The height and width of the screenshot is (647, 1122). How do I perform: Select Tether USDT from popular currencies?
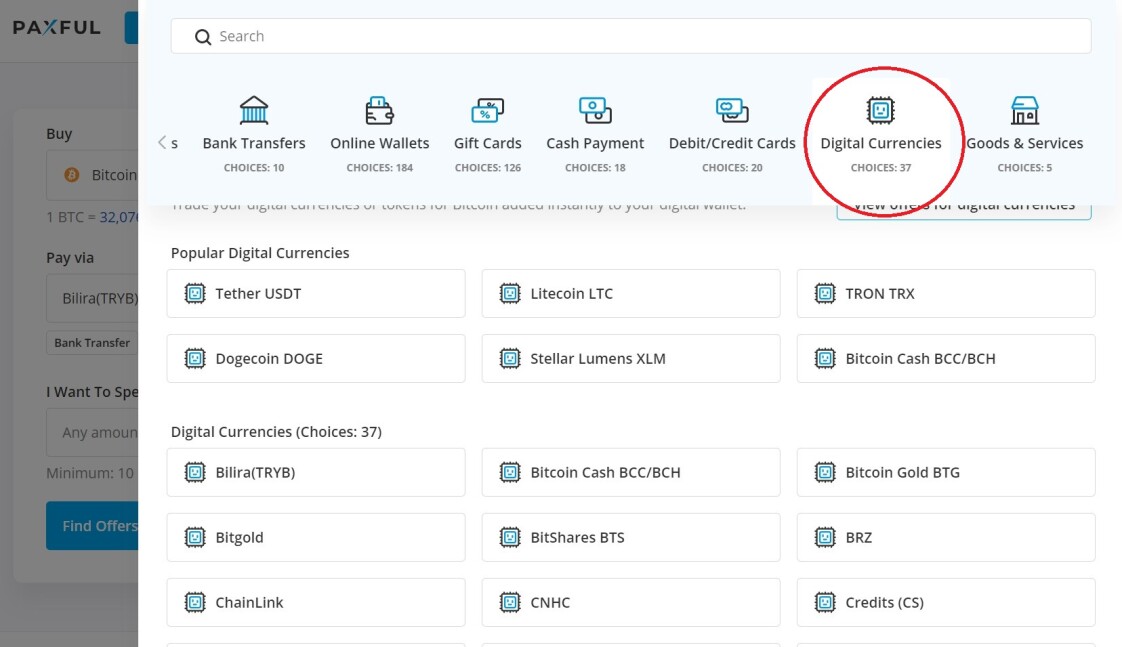point(316,293)
